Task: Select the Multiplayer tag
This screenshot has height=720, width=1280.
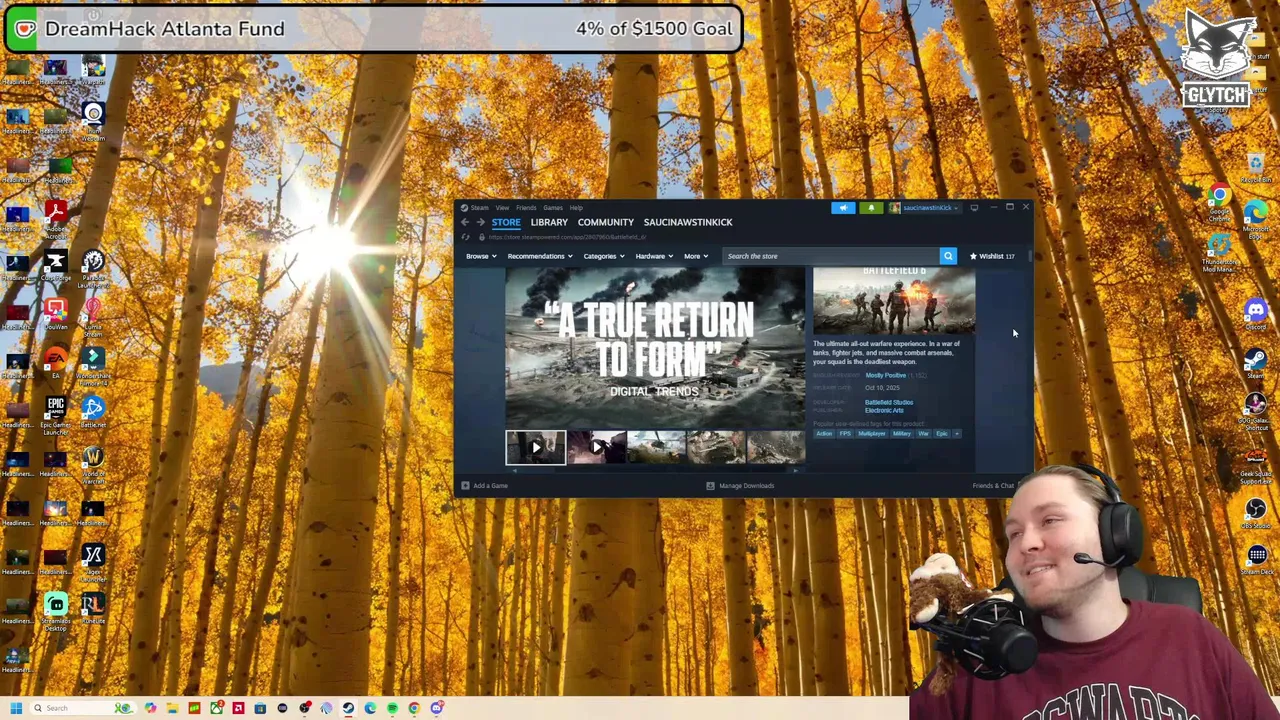Action: [872, 434]
